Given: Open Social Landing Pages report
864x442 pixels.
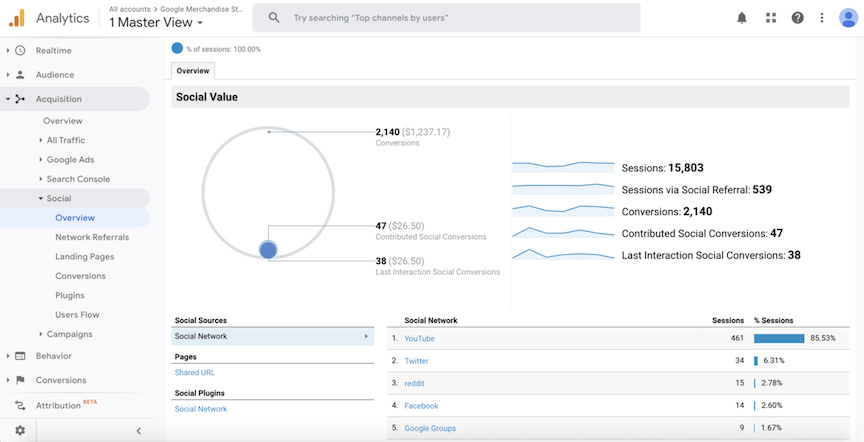Looking at the screenshot, I should tap(84, 256).
